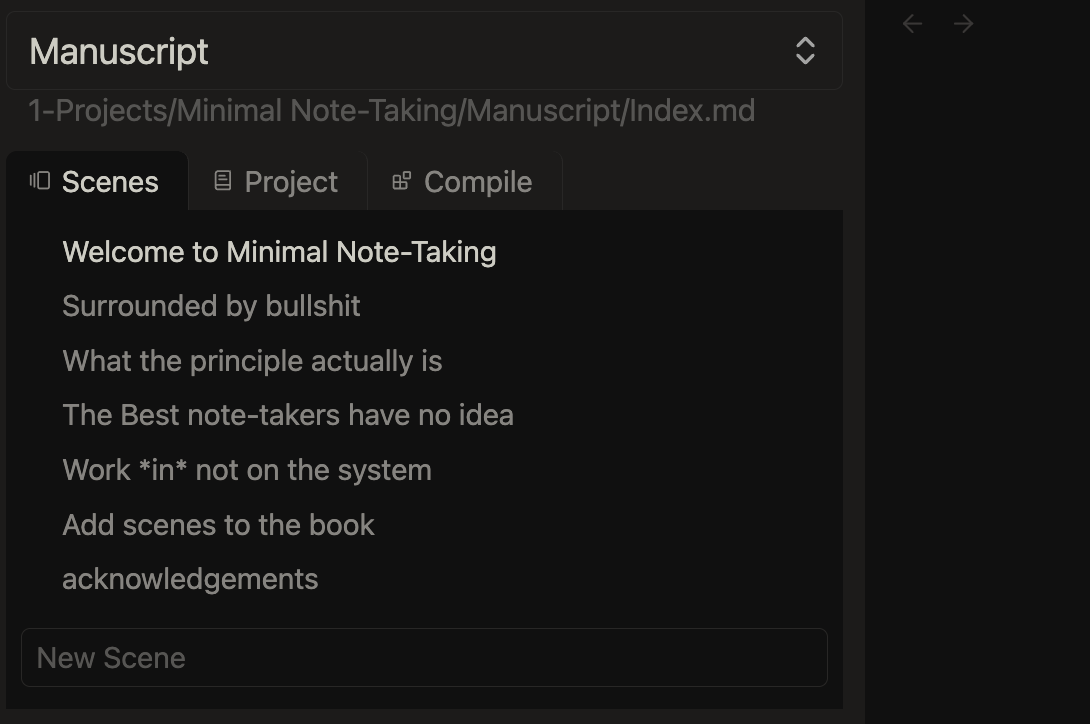Focus the New Scene input field
Image resolution: width=1090 pixels, height=724 pixels.
[x=423, y=658]
